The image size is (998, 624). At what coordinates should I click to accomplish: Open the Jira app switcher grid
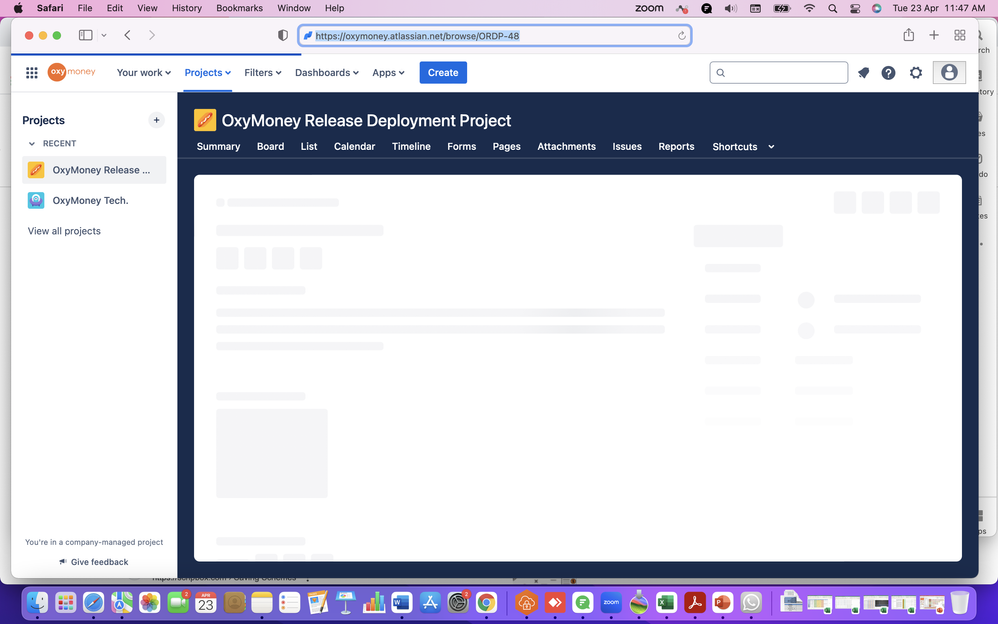[31, 73]
